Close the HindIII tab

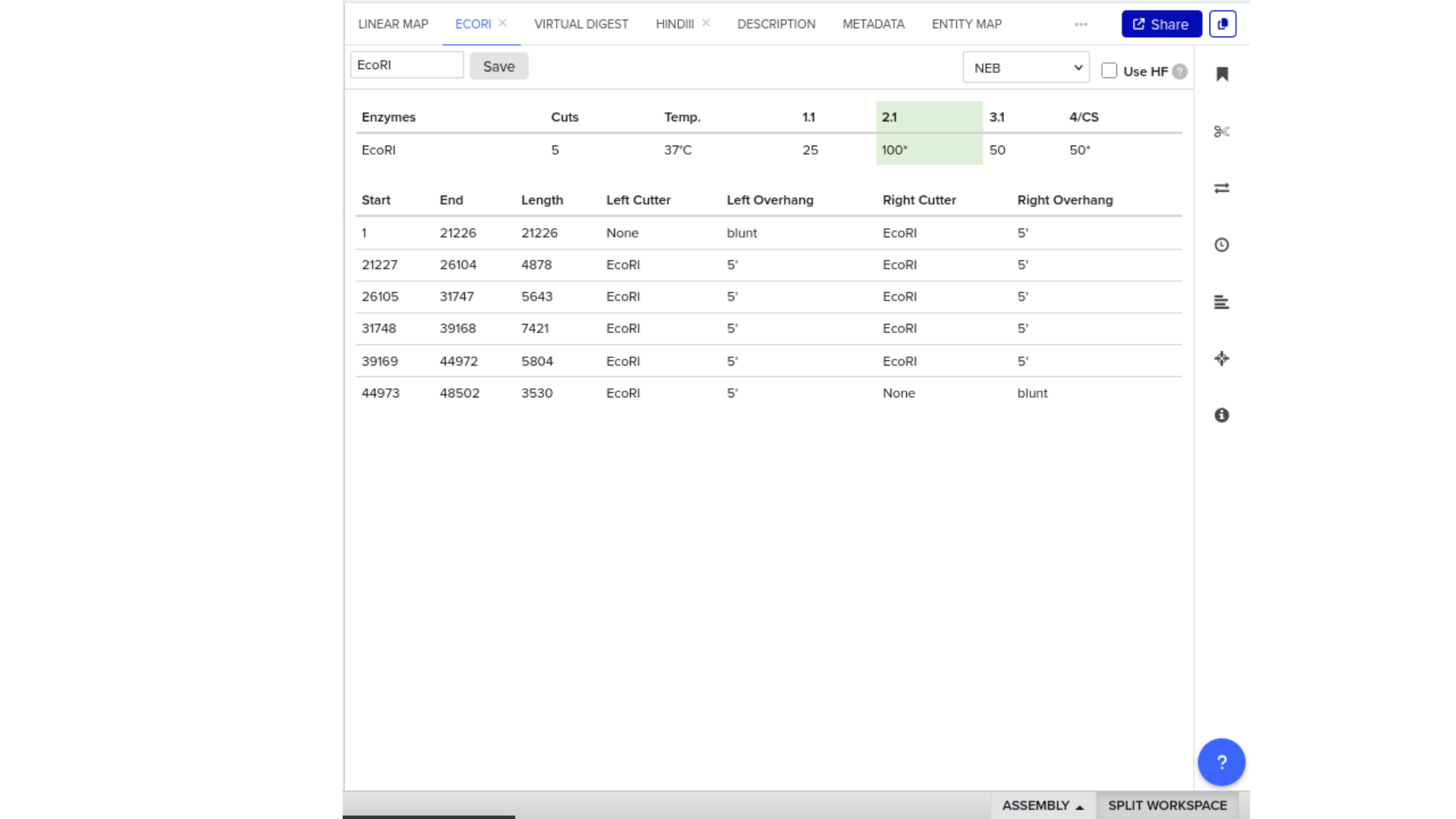coord(706,24)
